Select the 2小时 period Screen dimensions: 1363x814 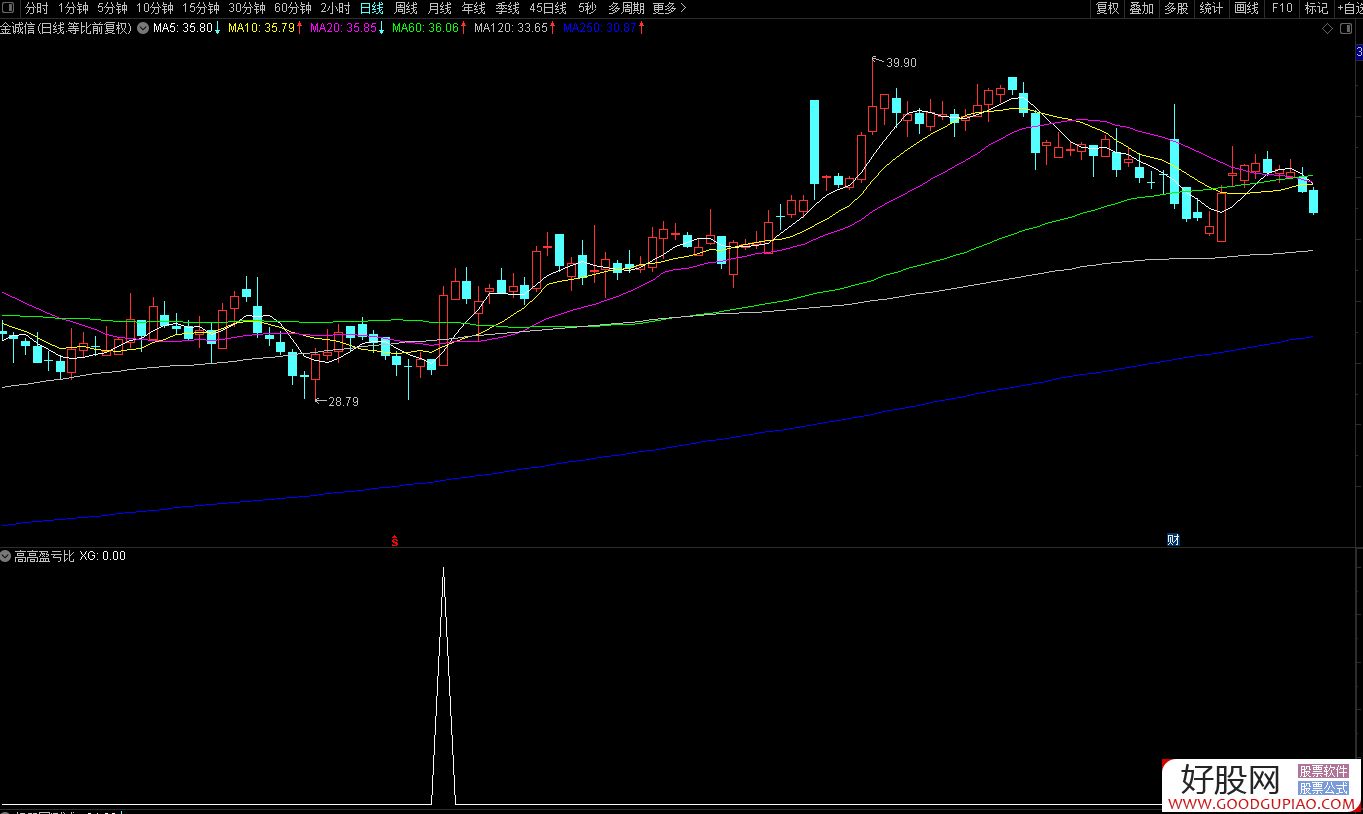pos(335,8)
